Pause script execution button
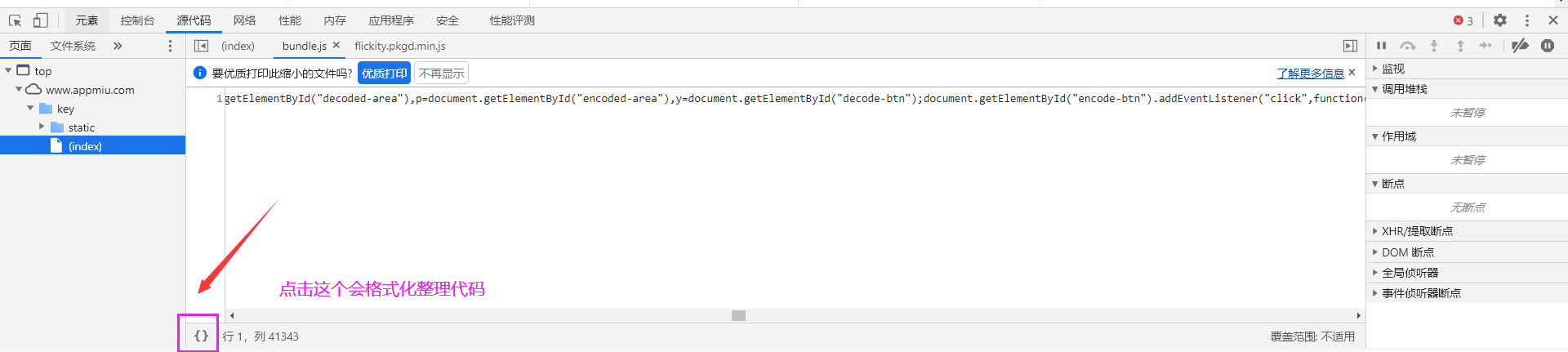The image size is (1568, 352). (1381, 46)
